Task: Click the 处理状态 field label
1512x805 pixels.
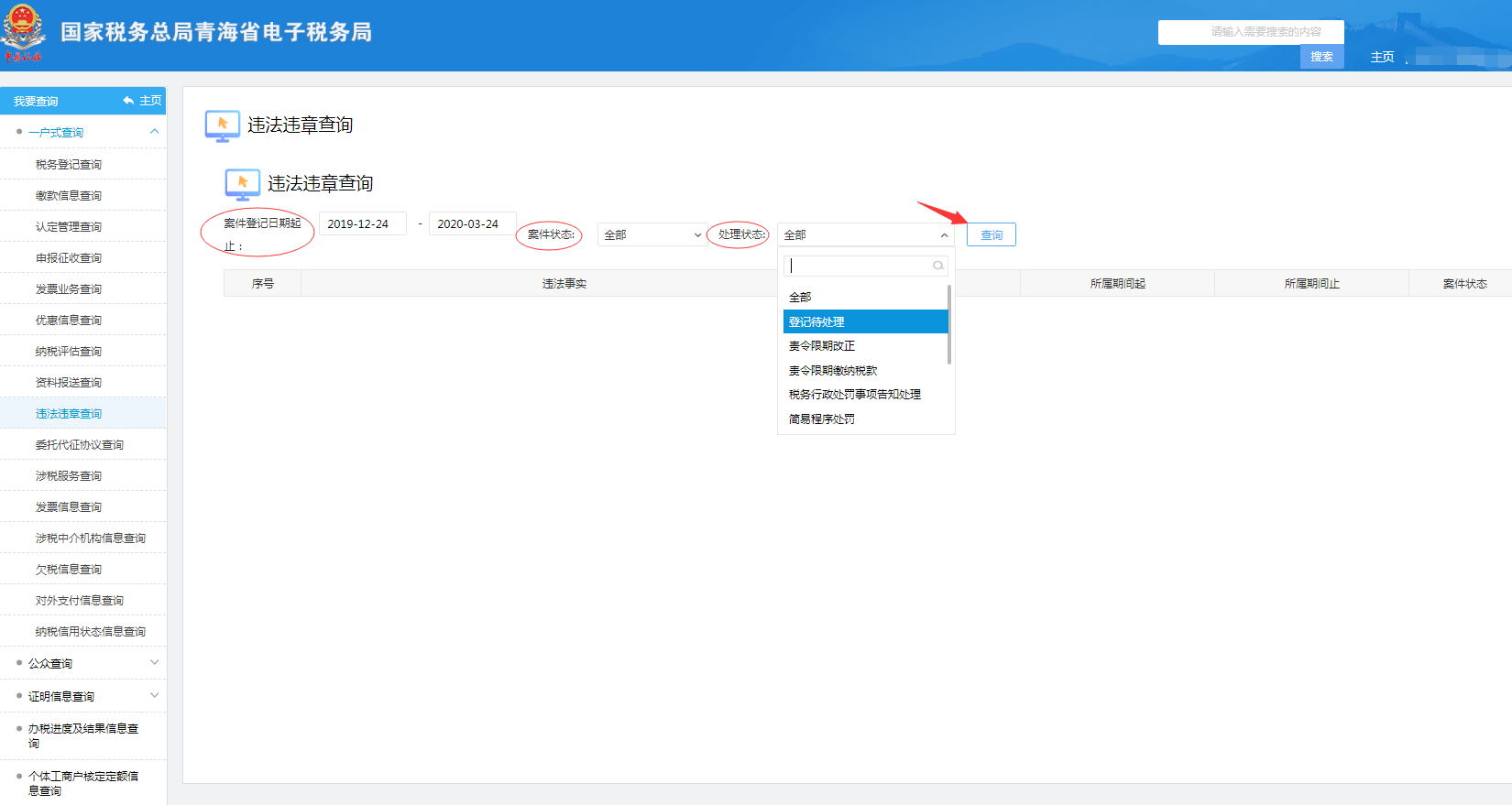Action: [x=741, y=235]
